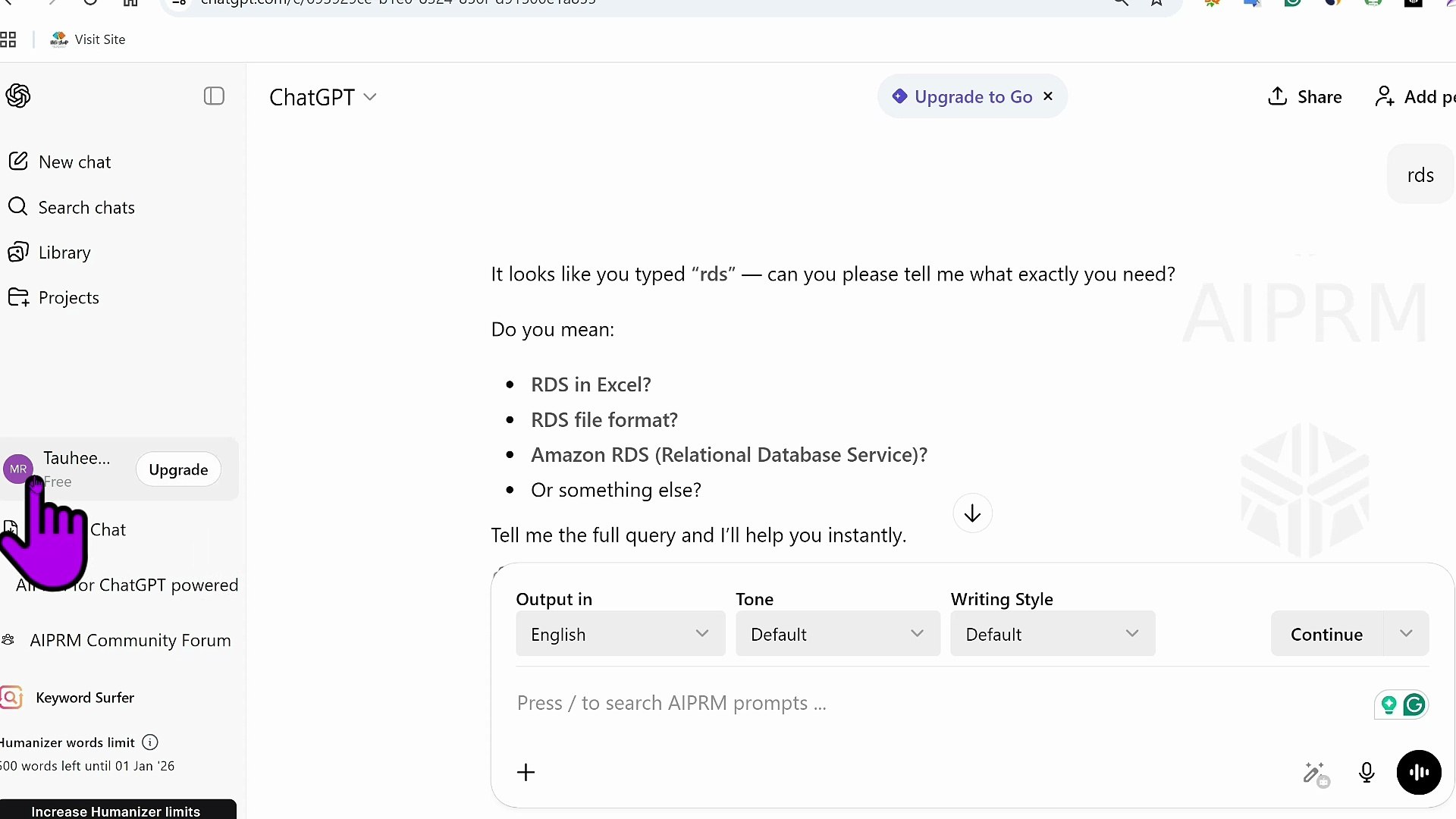1456x819 pixels.
Task: Start dictation with the microphone icon
Action: coord(1367,773)
